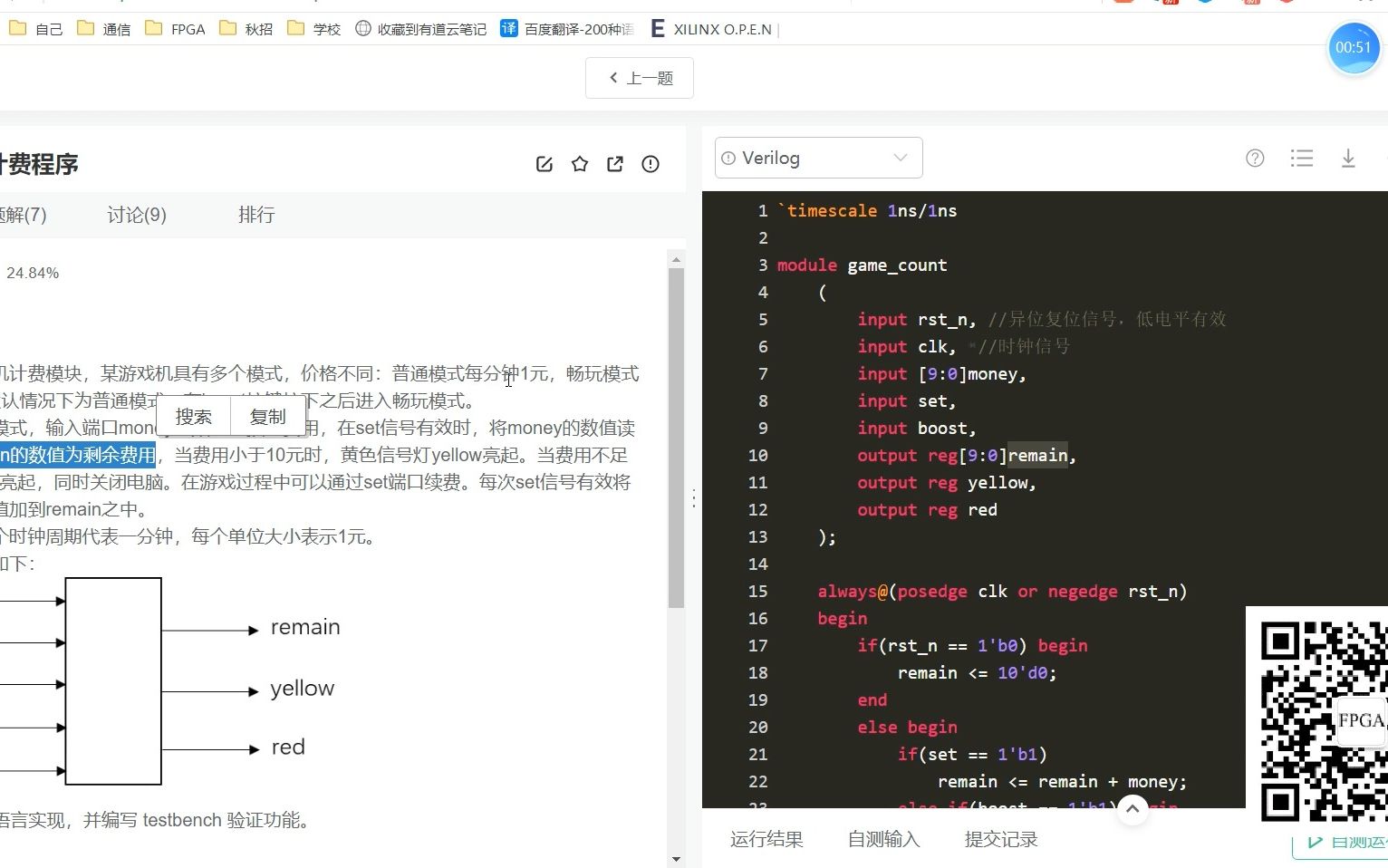Click line number 13 in gutter
This screenshot has width=1388, height=868.
click(x=758, y=536)
